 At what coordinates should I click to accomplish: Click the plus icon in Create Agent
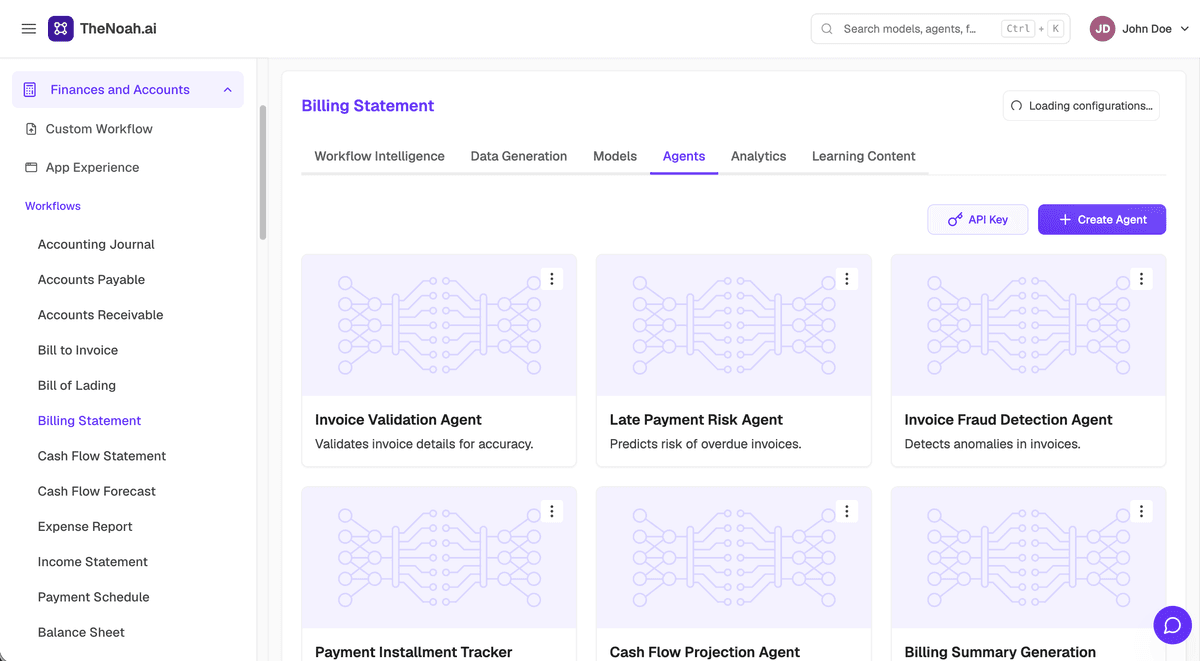(x=1065, y=220)
